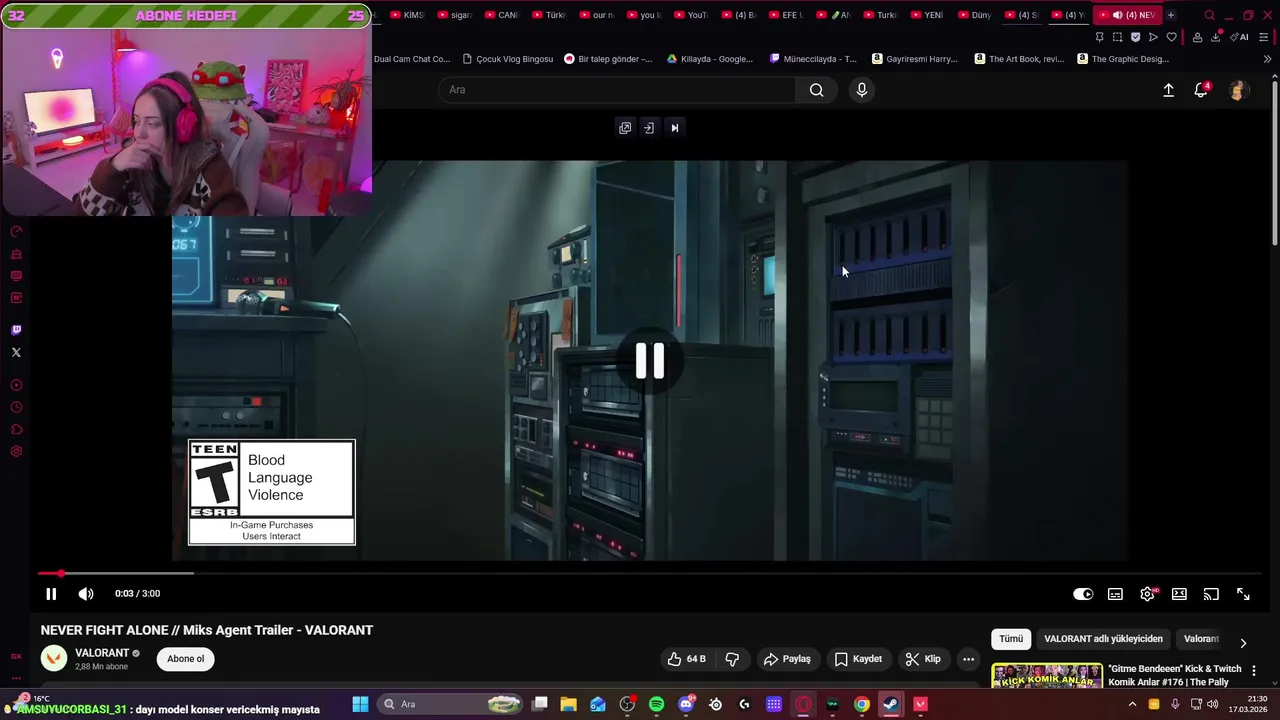Show hidden system tray icons chevron

point(1132,704)
